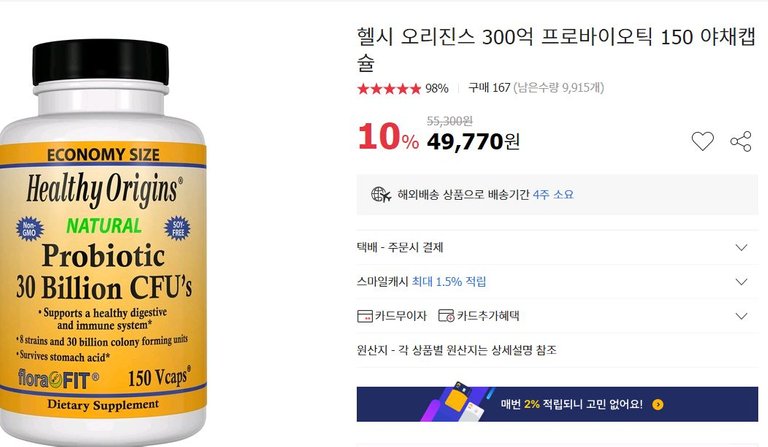Viewport: 768px width, 447px height.
Task: Click the share icon
Action: 741,141
